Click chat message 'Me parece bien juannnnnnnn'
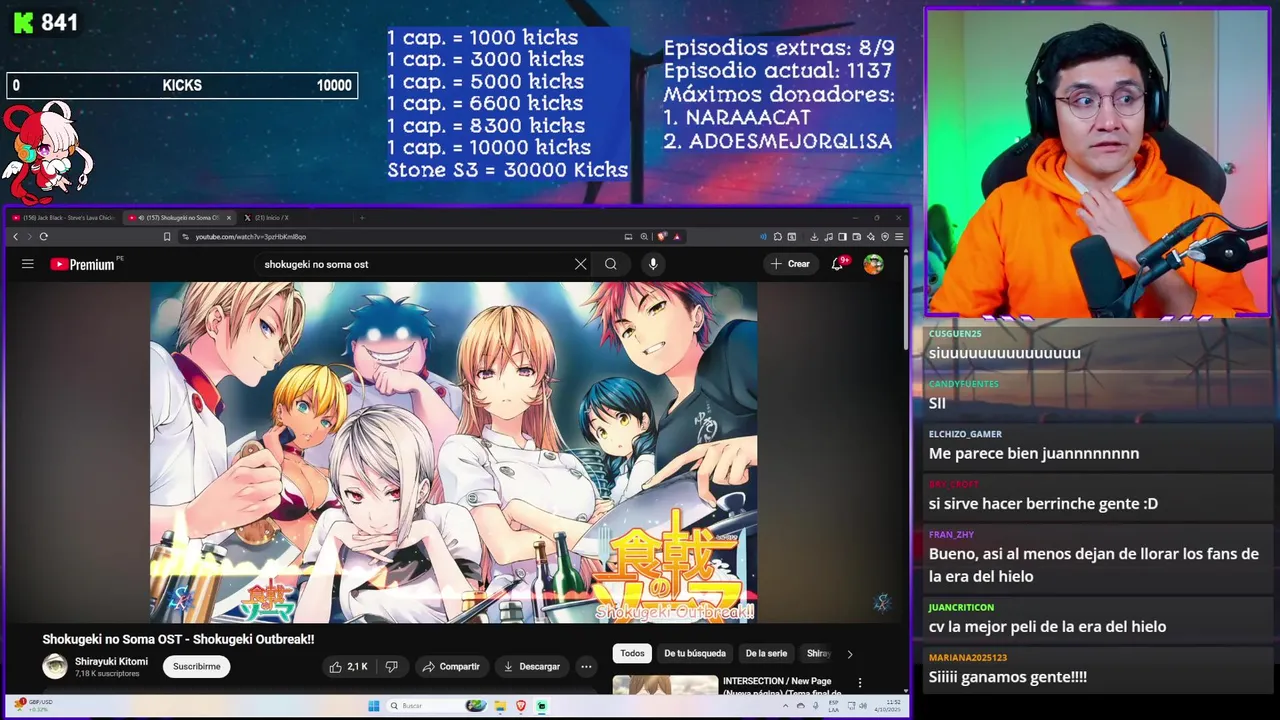The width and height of the screenshot is (1280, 720). [x=1034, y=453]
